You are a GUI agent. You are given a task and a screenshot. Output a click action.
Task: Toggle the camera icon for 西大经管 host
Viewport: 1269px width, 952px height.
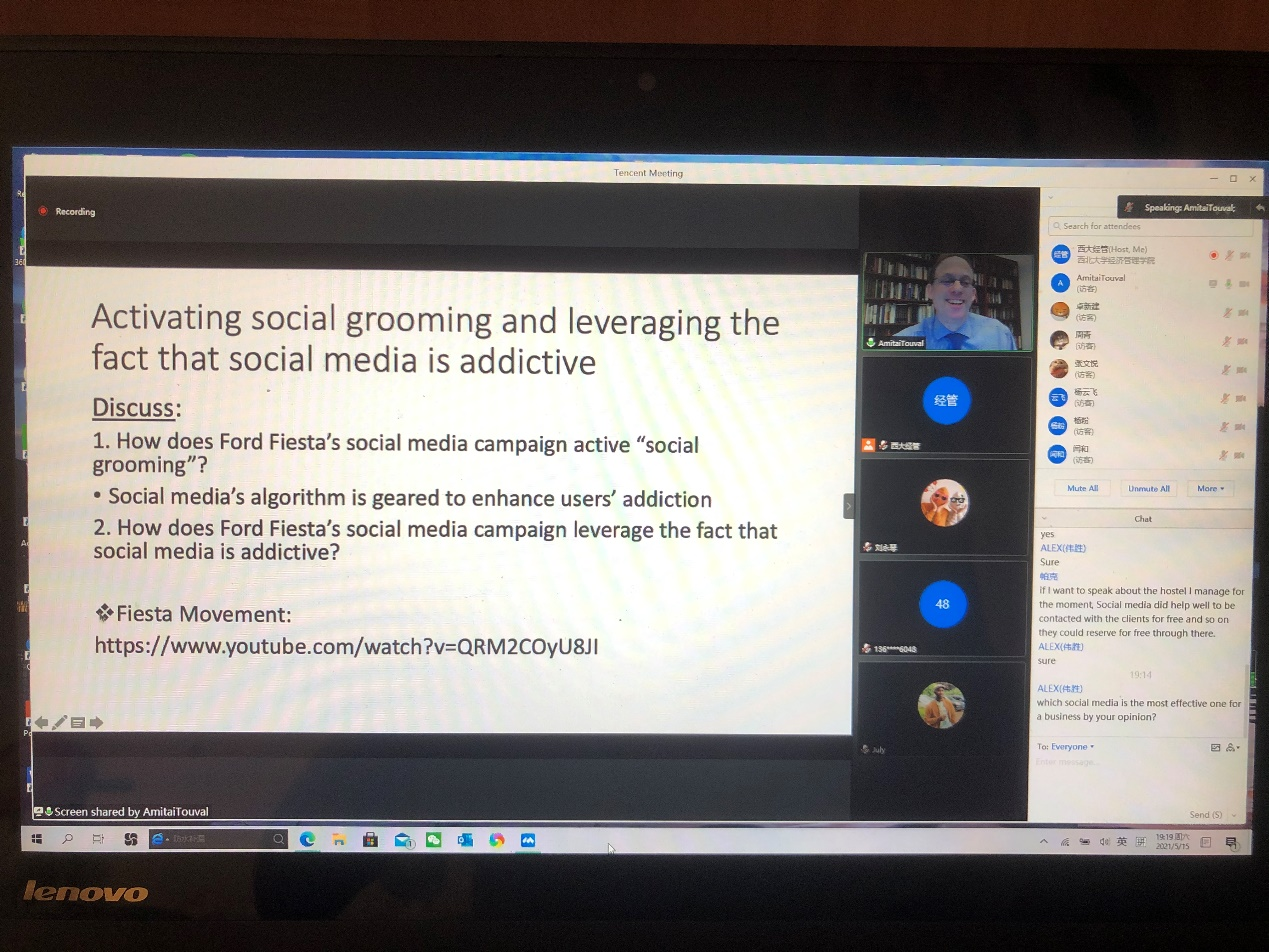click(x=1245, y=255)
